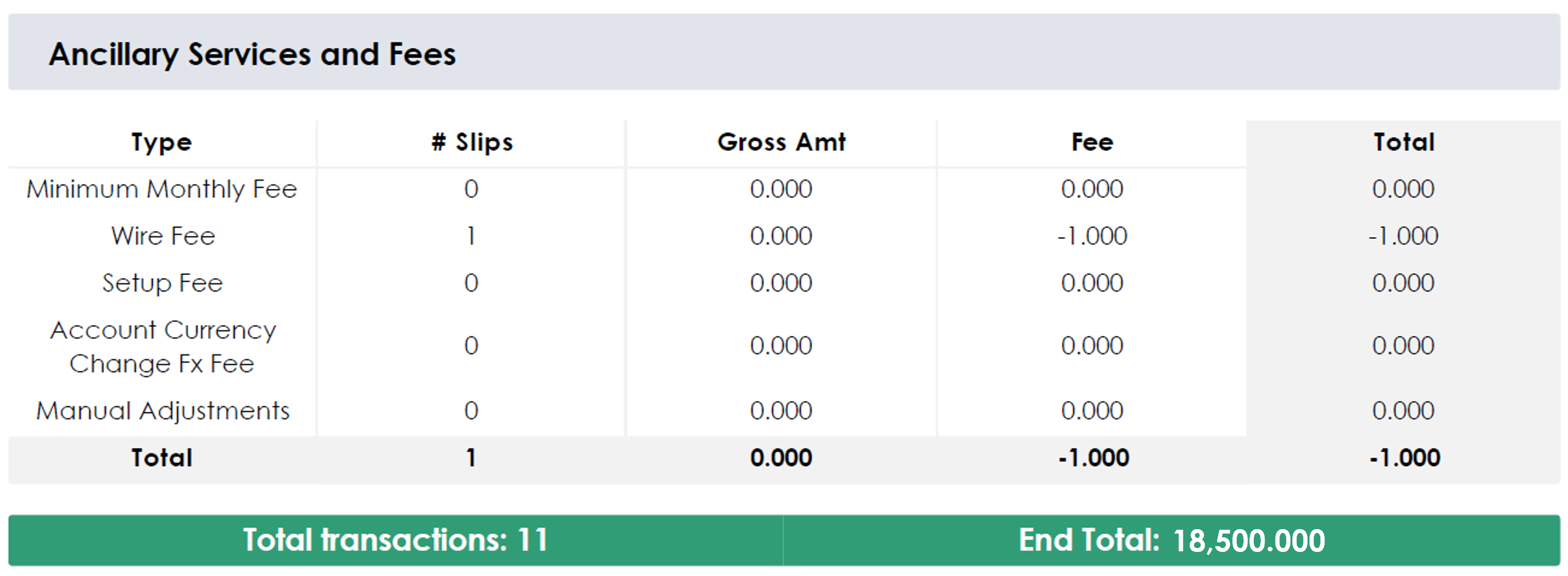Click the Wire Fee slips count cell
Viewport: 1568px width, 576px height.
pyautogui.click(x=471, y=236)
